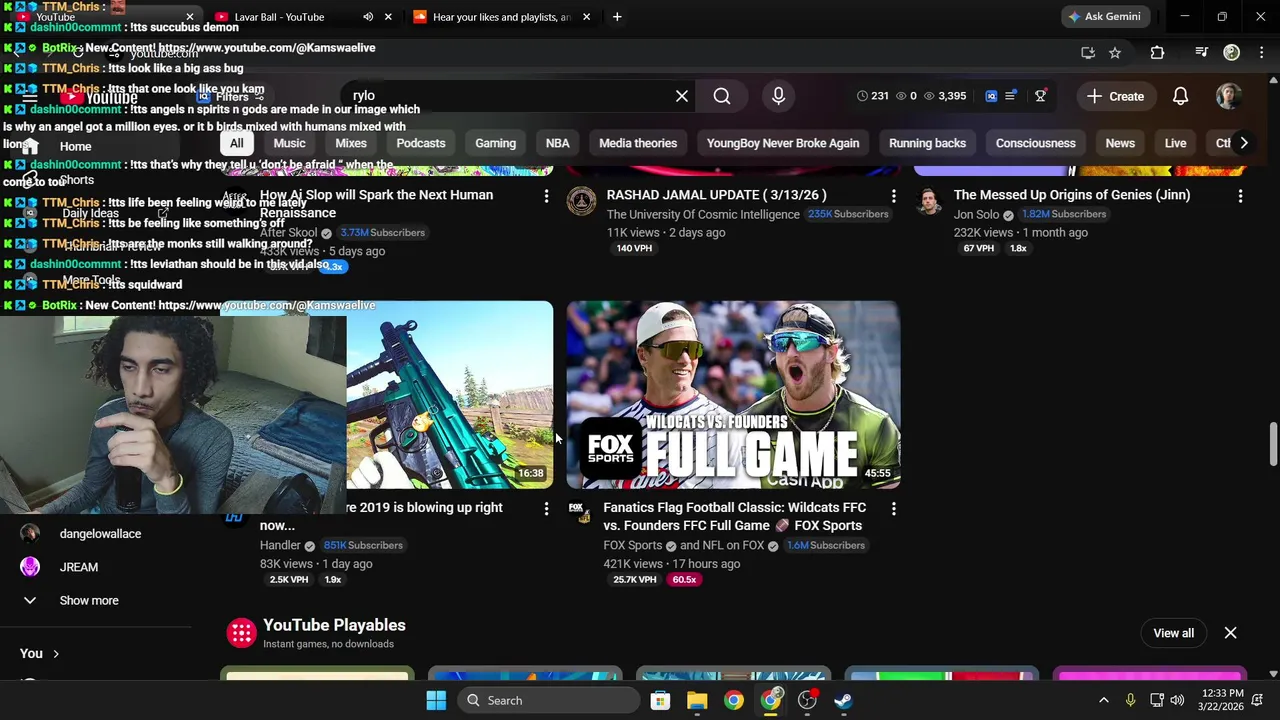Select the Mixes filter chip

(351, 143)
